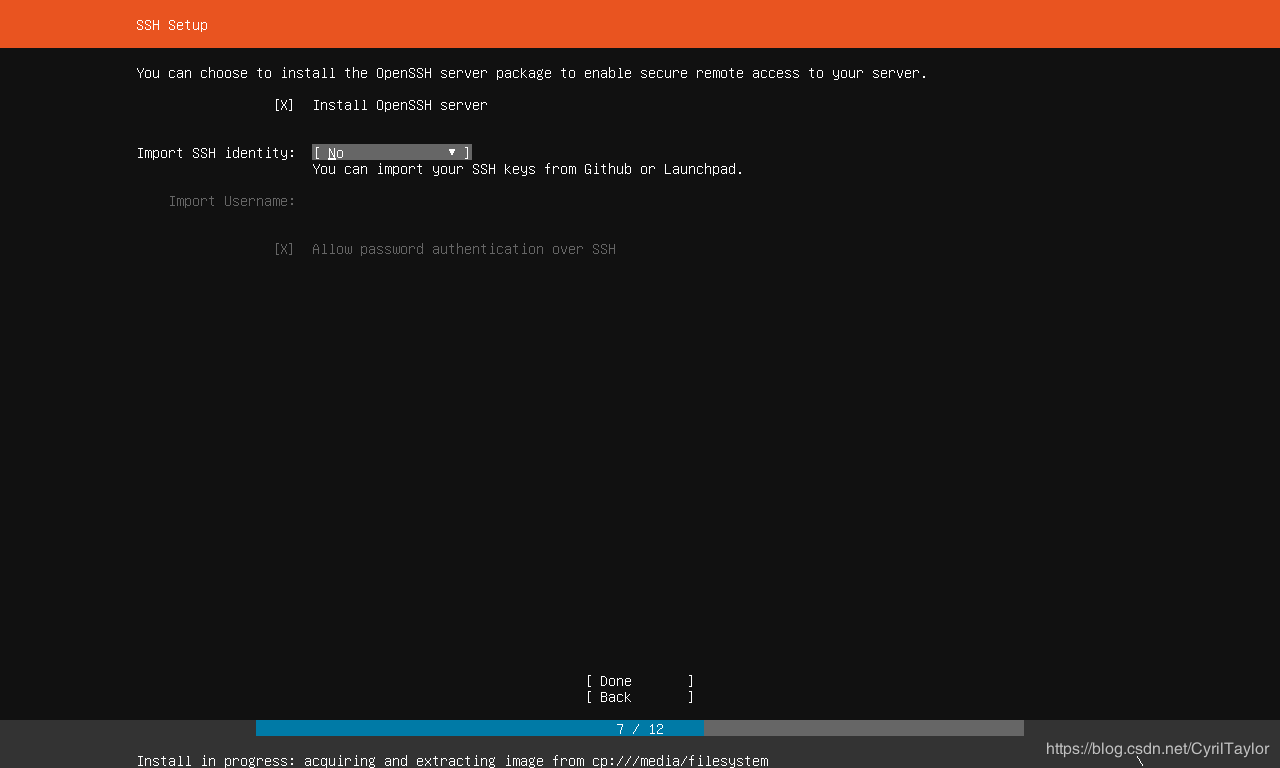The width and height of the screenshot is (1280, 768).
Task: Click the 'Allow password authentication over SSH' label
Action: pyautogui.click(x=464, y=249)
